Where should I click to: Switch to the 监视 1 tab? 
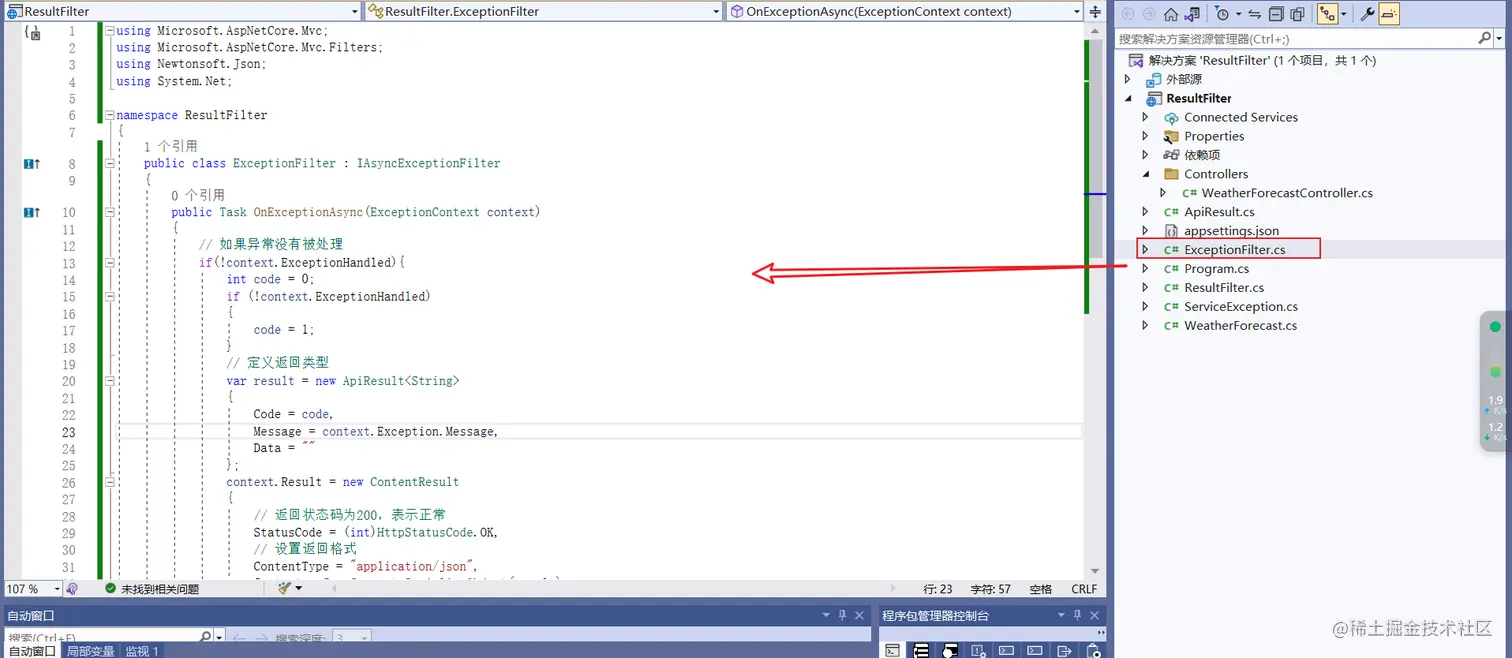tap(142, 651)
